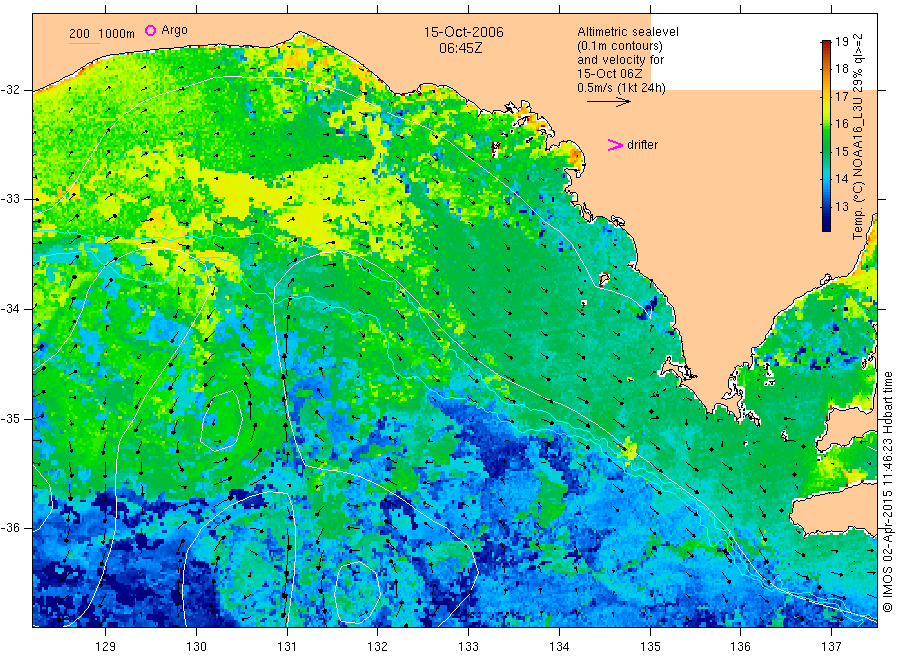Click the '1000m' depth legend label
The image size is (900, 660).
pyautogui.click(x=117, y=34)
